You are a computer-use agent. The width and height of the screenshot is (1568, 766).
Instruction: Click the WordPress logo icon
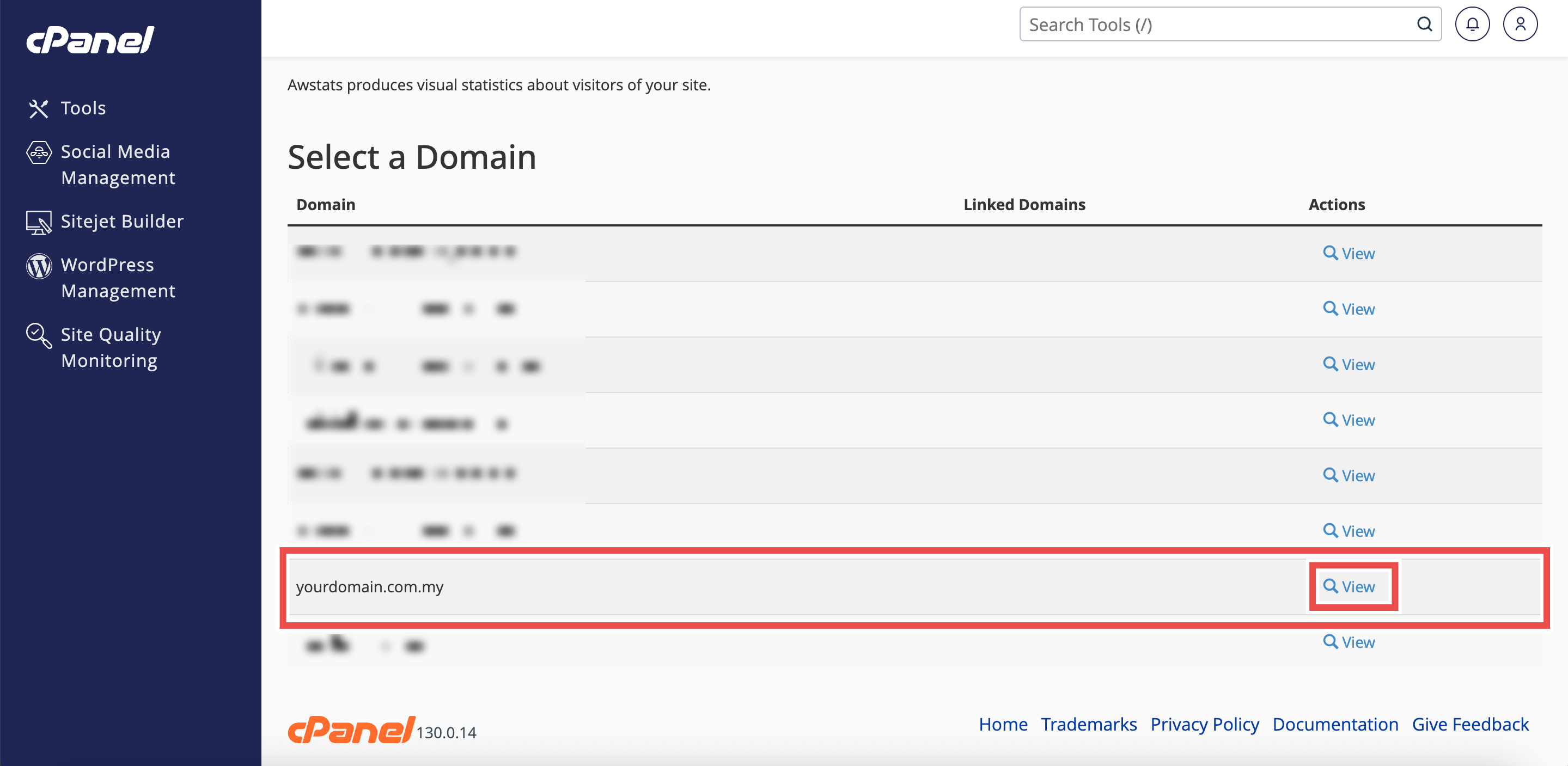38,266
